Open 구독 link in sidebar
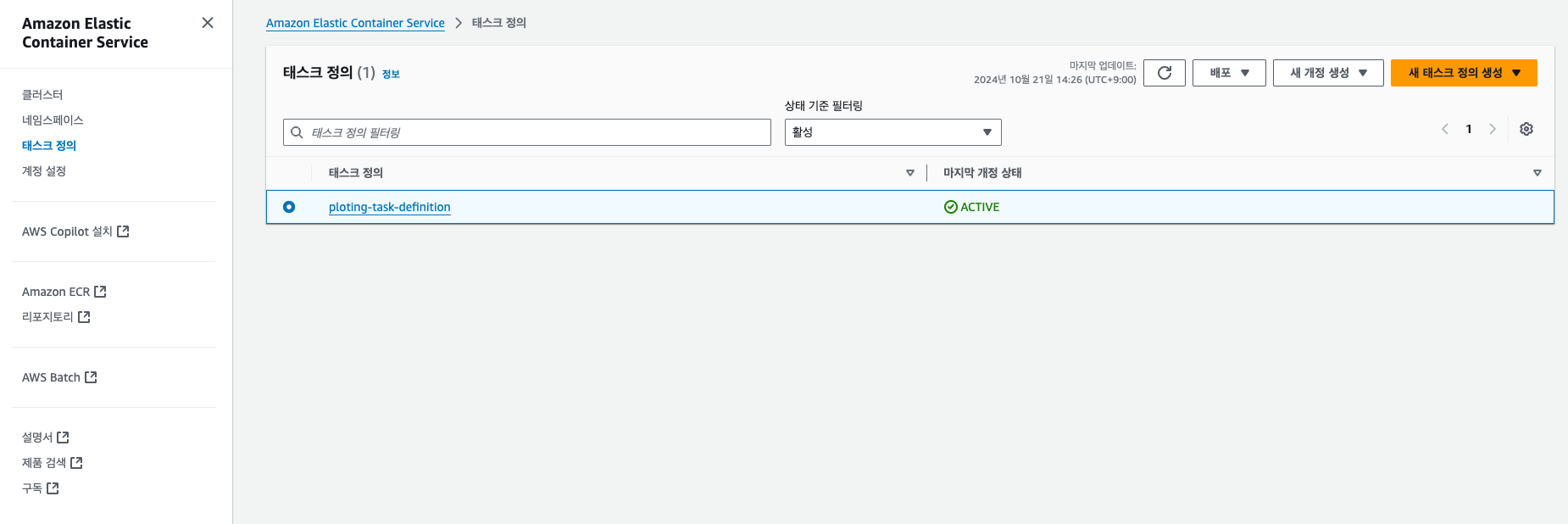The width and height of the screenshot is (1568, 524). pos(32,488)
